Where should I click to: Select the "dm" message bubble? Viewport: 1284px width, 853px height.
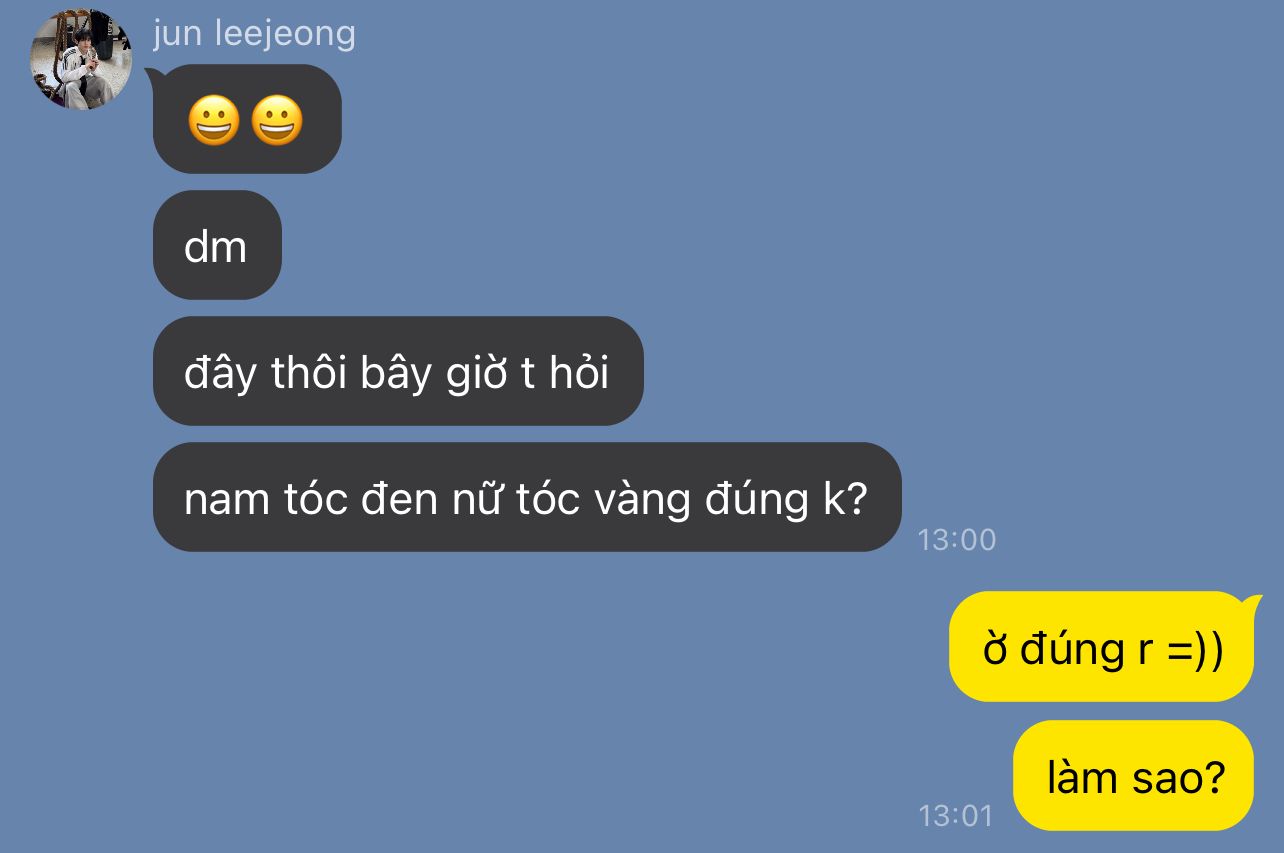217,245
